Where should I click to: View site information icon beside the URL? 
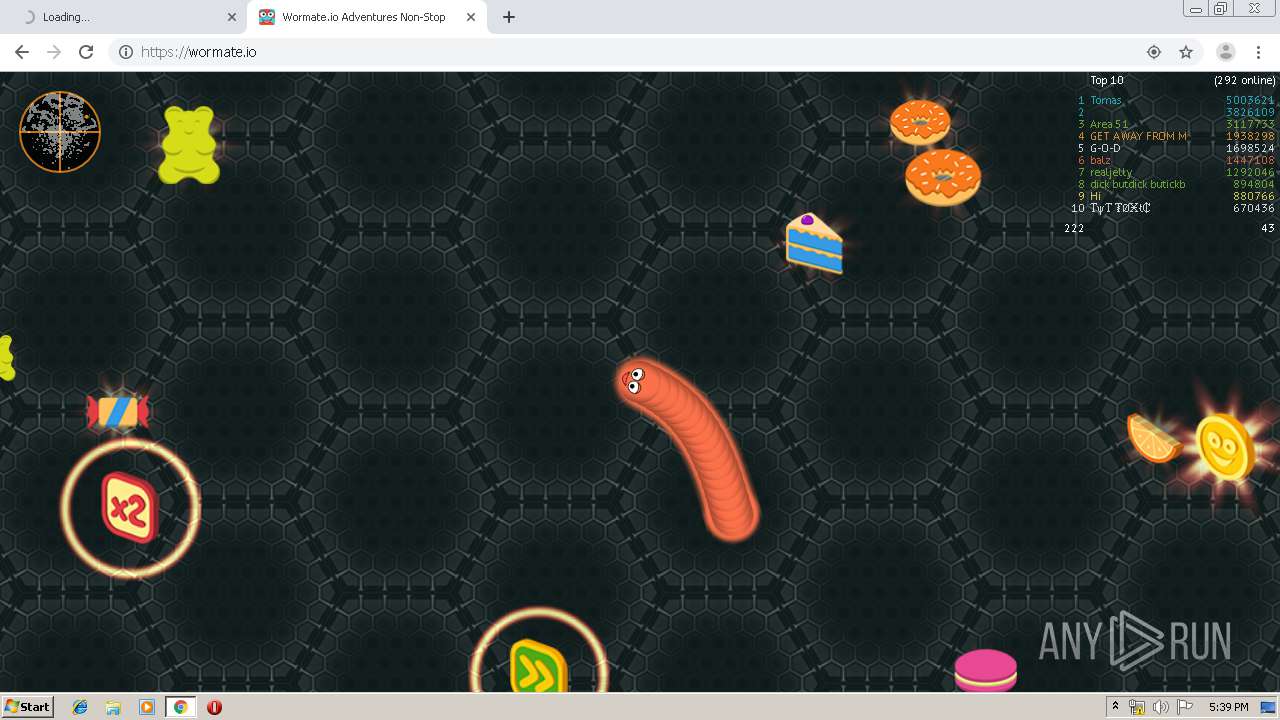126,52
